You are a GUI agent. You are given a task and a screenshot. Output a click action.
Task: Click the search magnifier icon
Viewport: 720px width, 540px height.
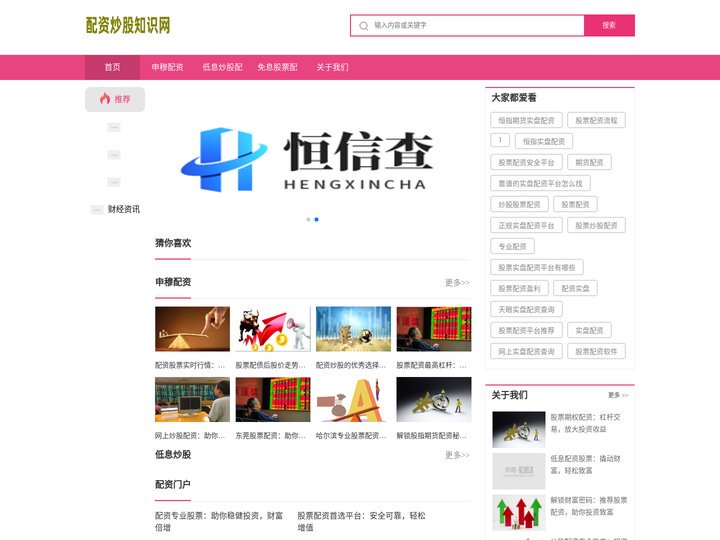363,26
